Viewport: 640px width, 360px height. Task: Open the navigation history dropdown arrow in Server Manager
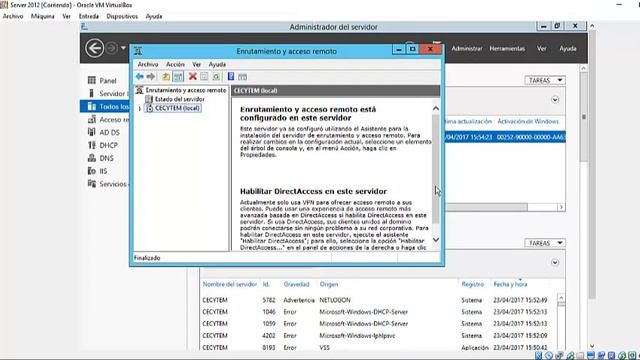[123, 48]
